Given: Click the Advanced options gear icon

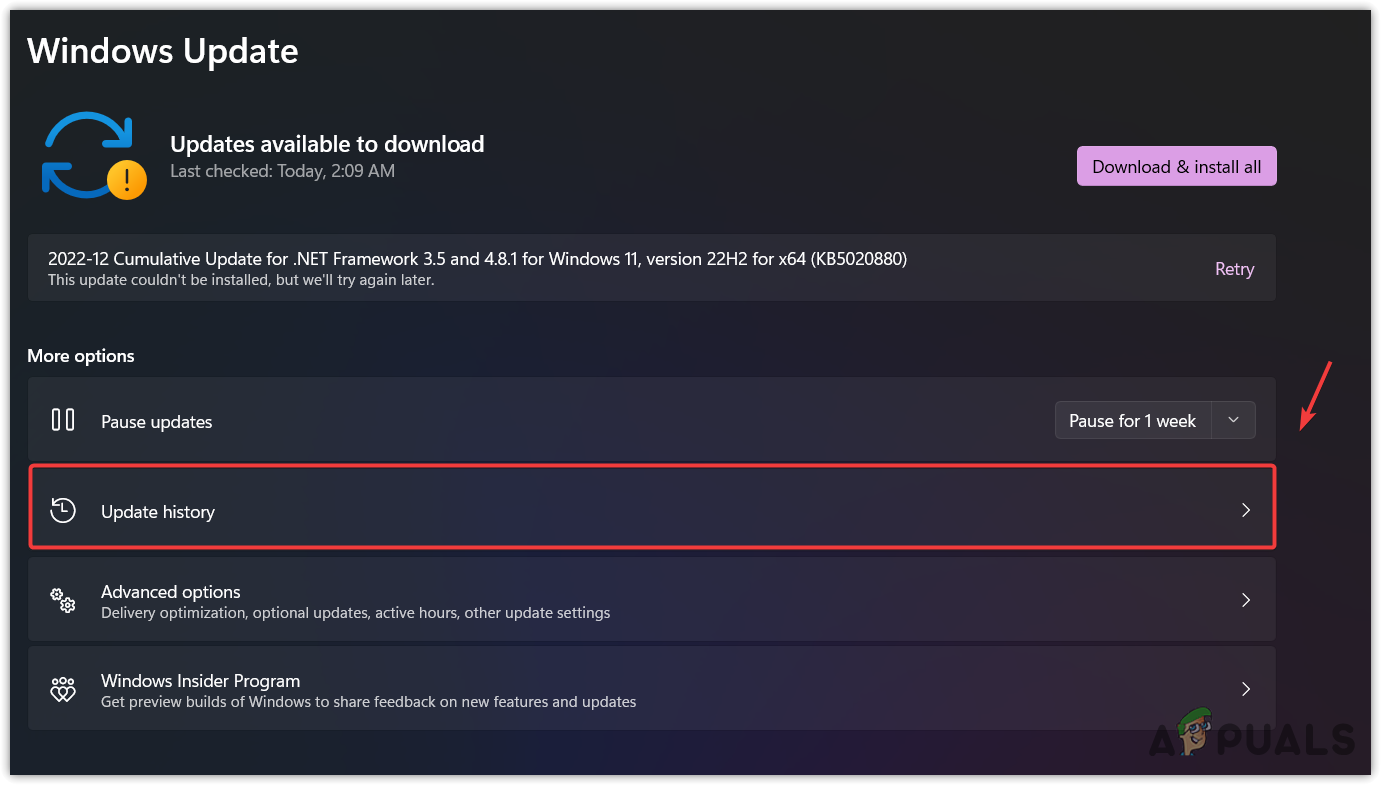Looking at the screenshot, I should (x=62, y=600).
